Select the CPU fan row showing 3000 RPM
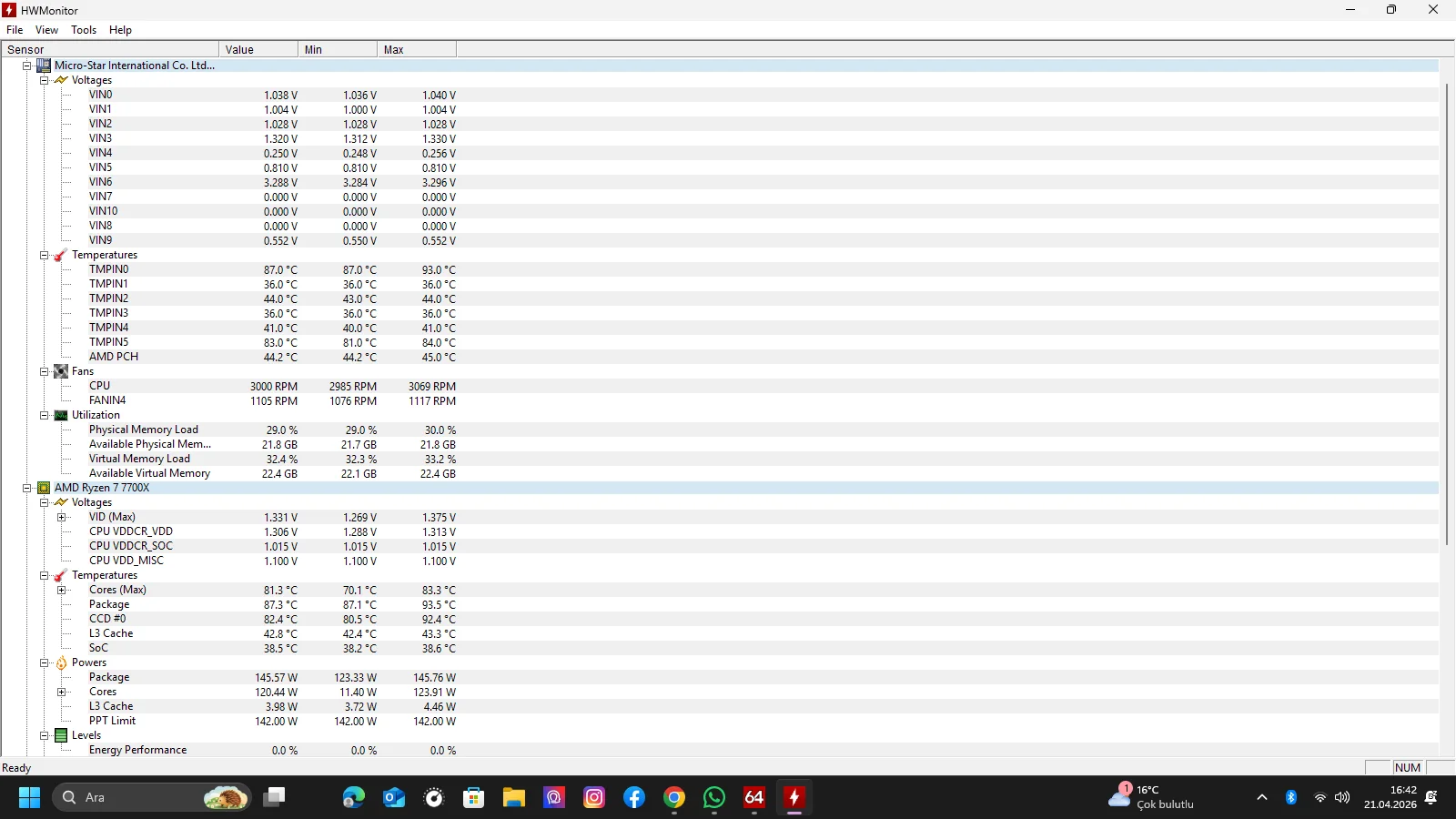This screenshot has height=819, width=1456. 720,386
